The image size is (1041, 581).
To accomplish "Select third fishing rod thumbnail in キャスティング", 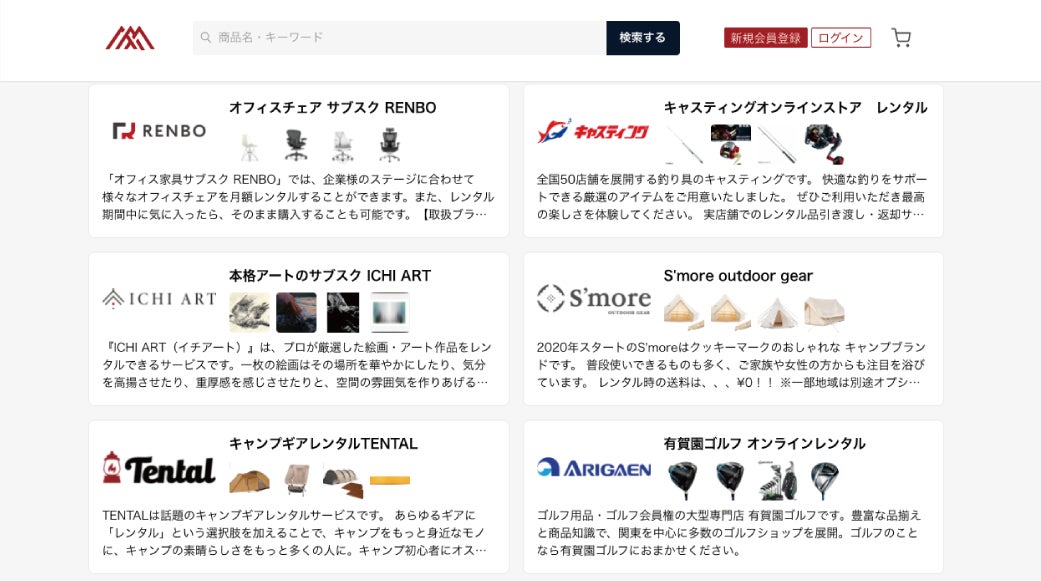I will 777,145.
